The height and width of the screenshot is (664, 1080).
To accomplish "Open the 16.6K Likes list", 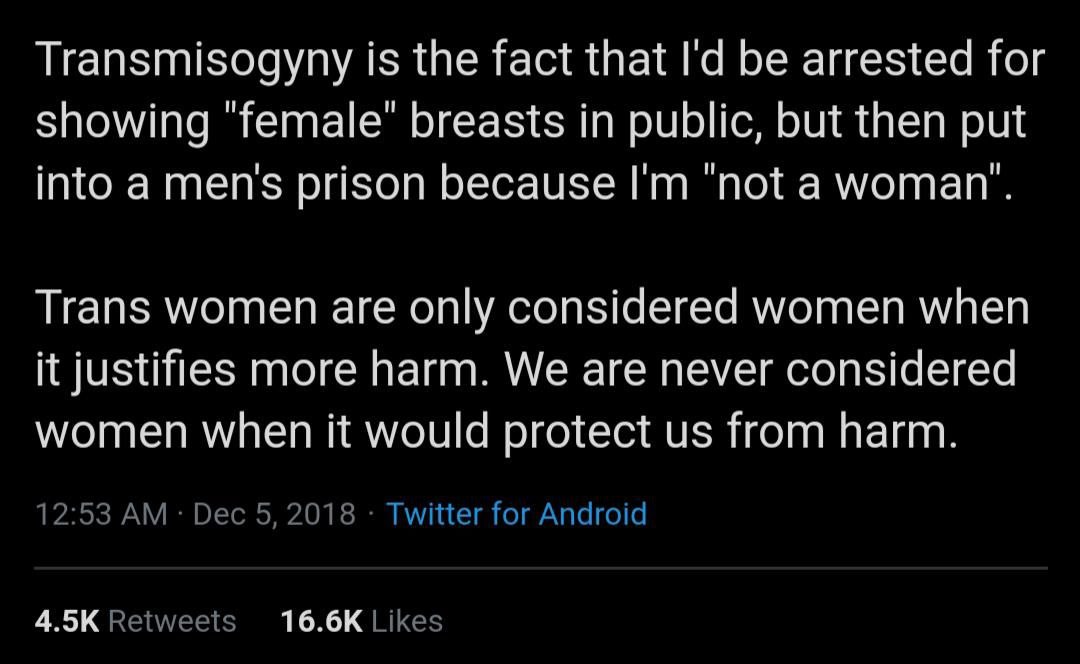I will 361,621.
